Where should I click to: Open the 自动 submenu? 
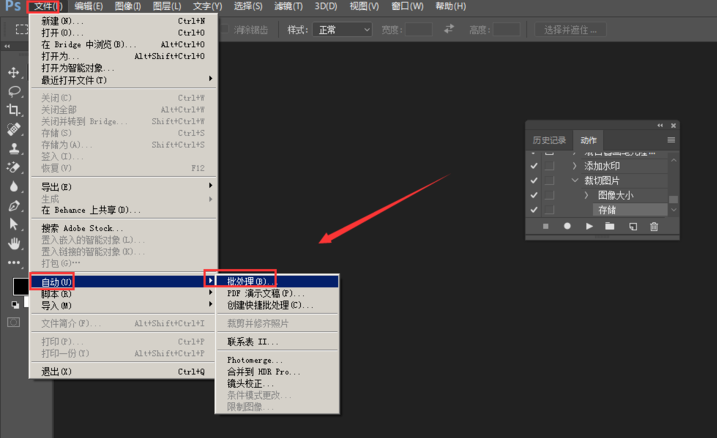pyautogui.click(x=122, y=282)
